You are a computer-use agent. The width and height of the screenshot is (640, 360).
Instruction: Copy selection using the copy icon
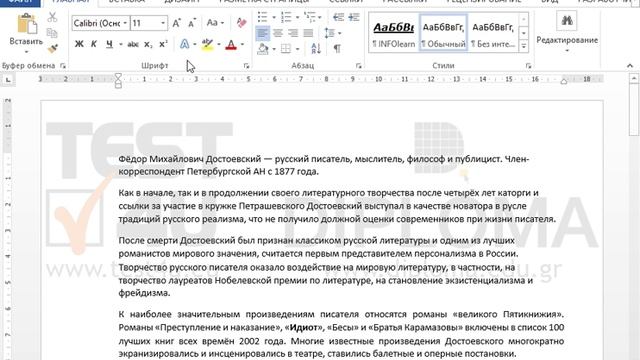(52, 33)
